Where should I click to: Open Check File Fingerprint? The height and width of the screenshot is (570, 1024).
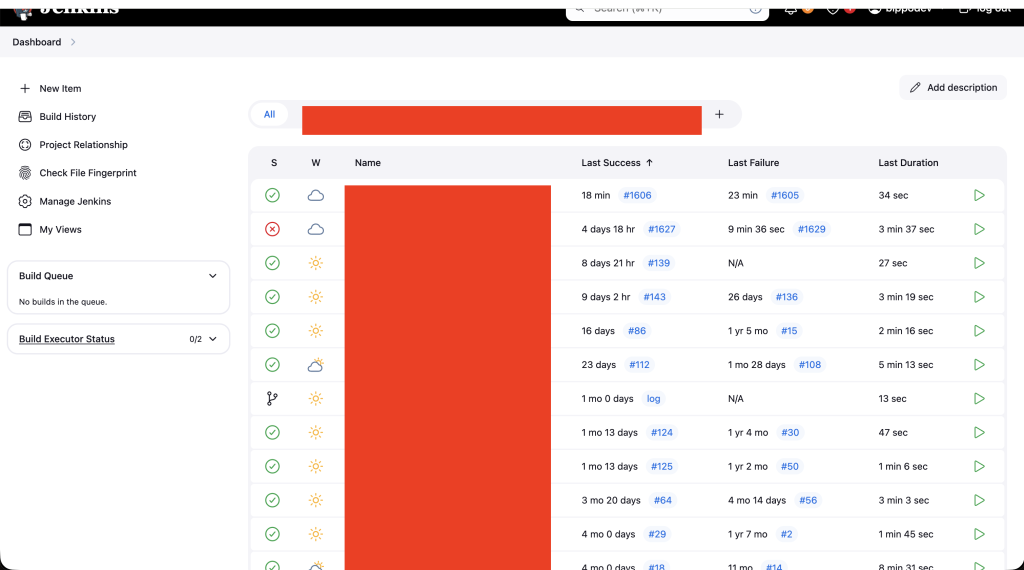coord(88,172)
